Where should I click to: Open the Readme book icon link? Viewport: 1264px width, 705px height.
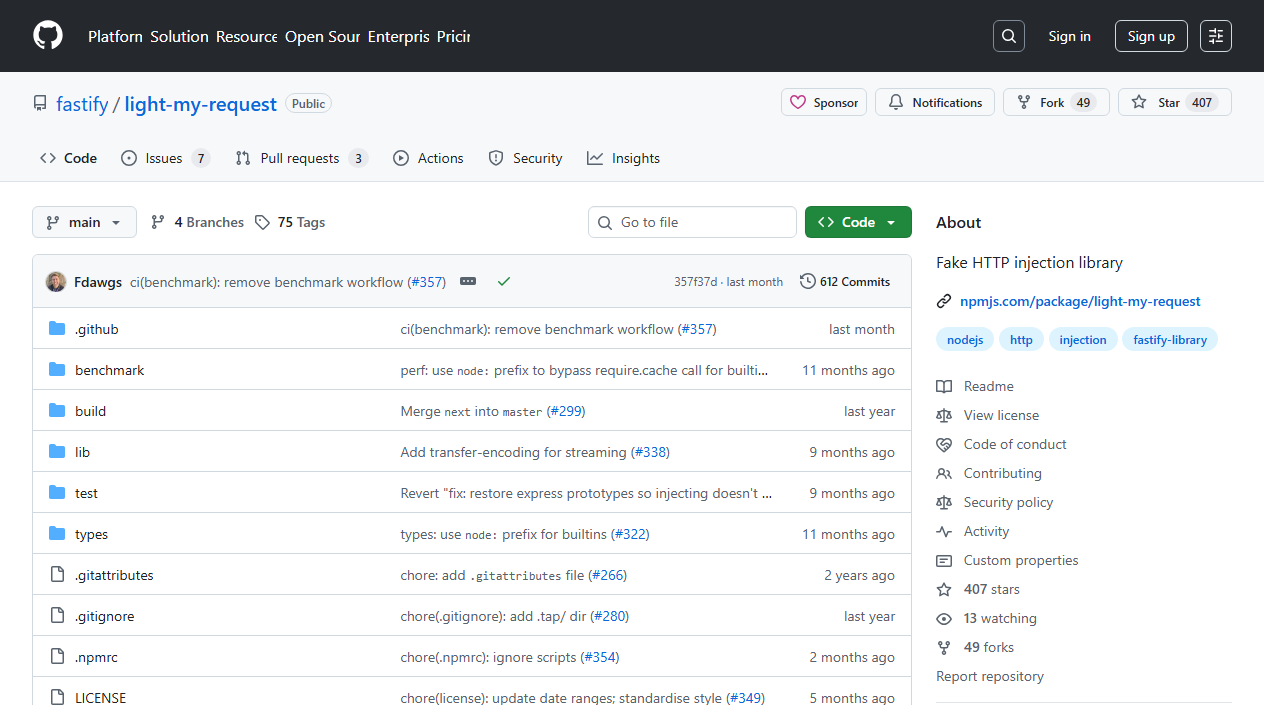tap(975, 386)
